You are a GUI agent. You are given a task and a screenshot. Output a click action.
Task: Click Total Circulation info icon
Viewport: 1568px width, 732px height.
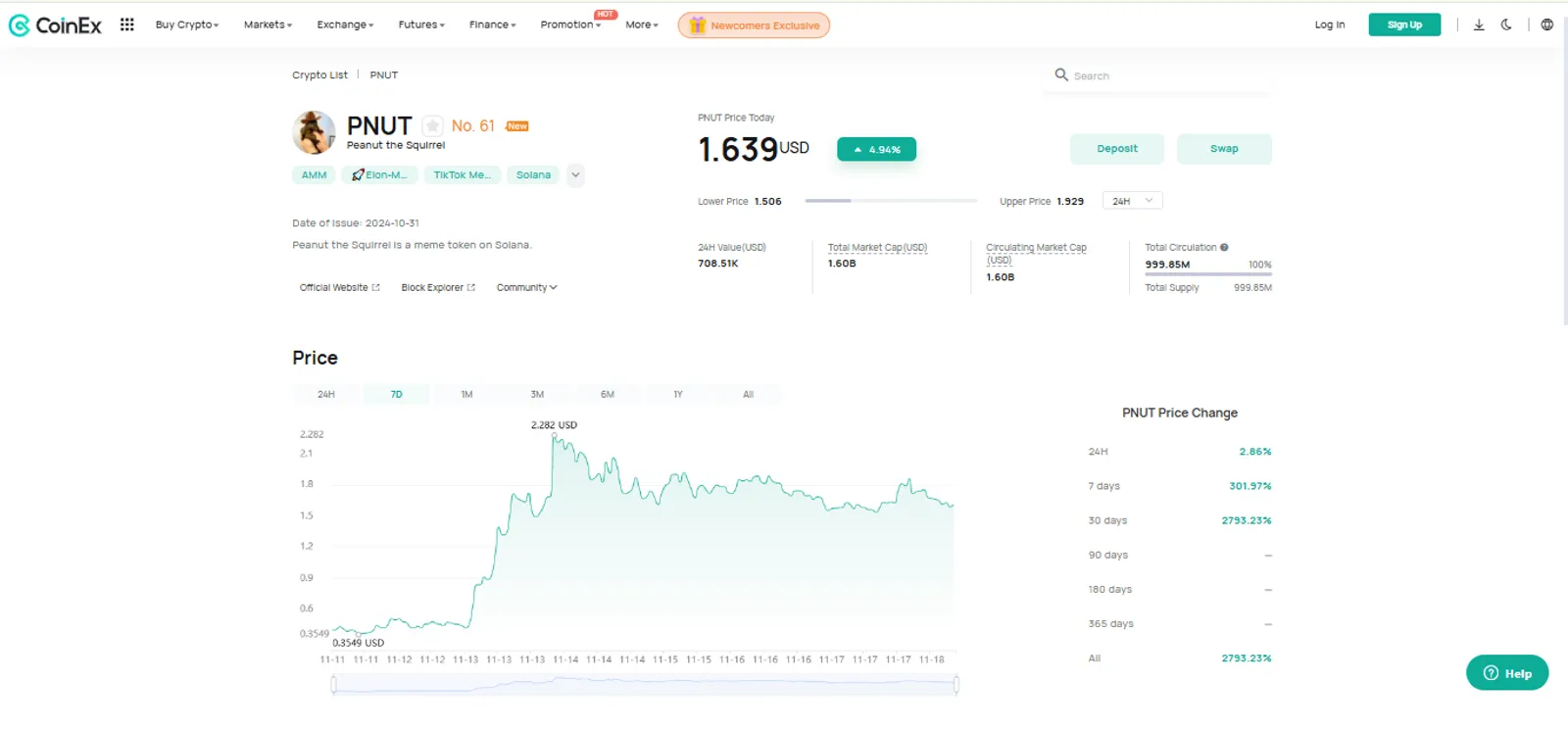tap(1224, 247)
